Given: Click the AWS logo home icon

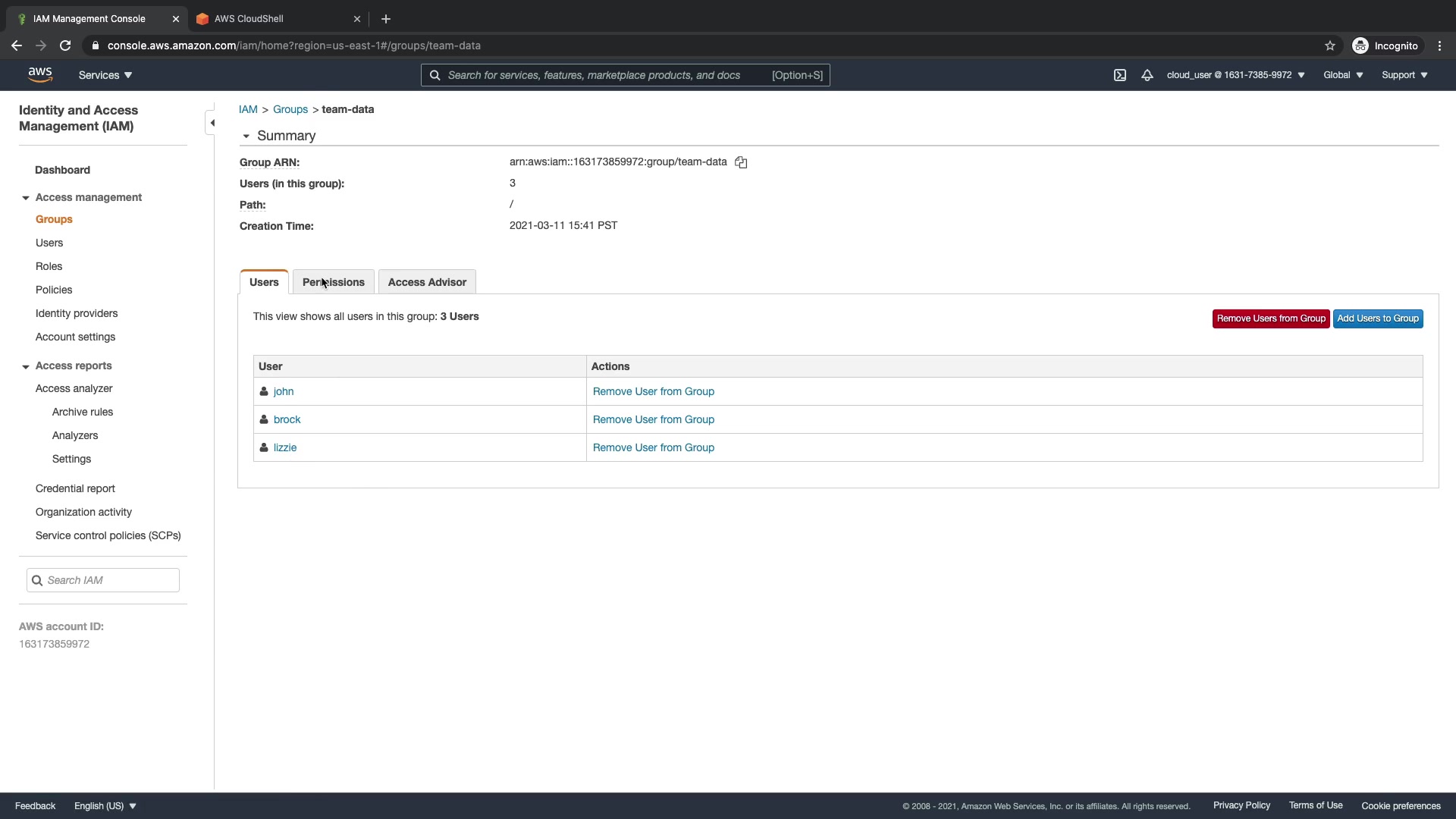Looking at the screenshot, I should (x=40, y=74).
